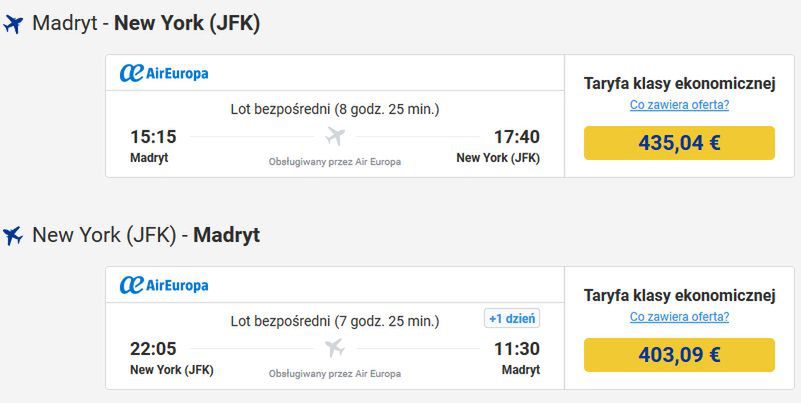Click 'Lot bezpośredni (8 godz. 25 min.)' text

[x=335, y=109]
